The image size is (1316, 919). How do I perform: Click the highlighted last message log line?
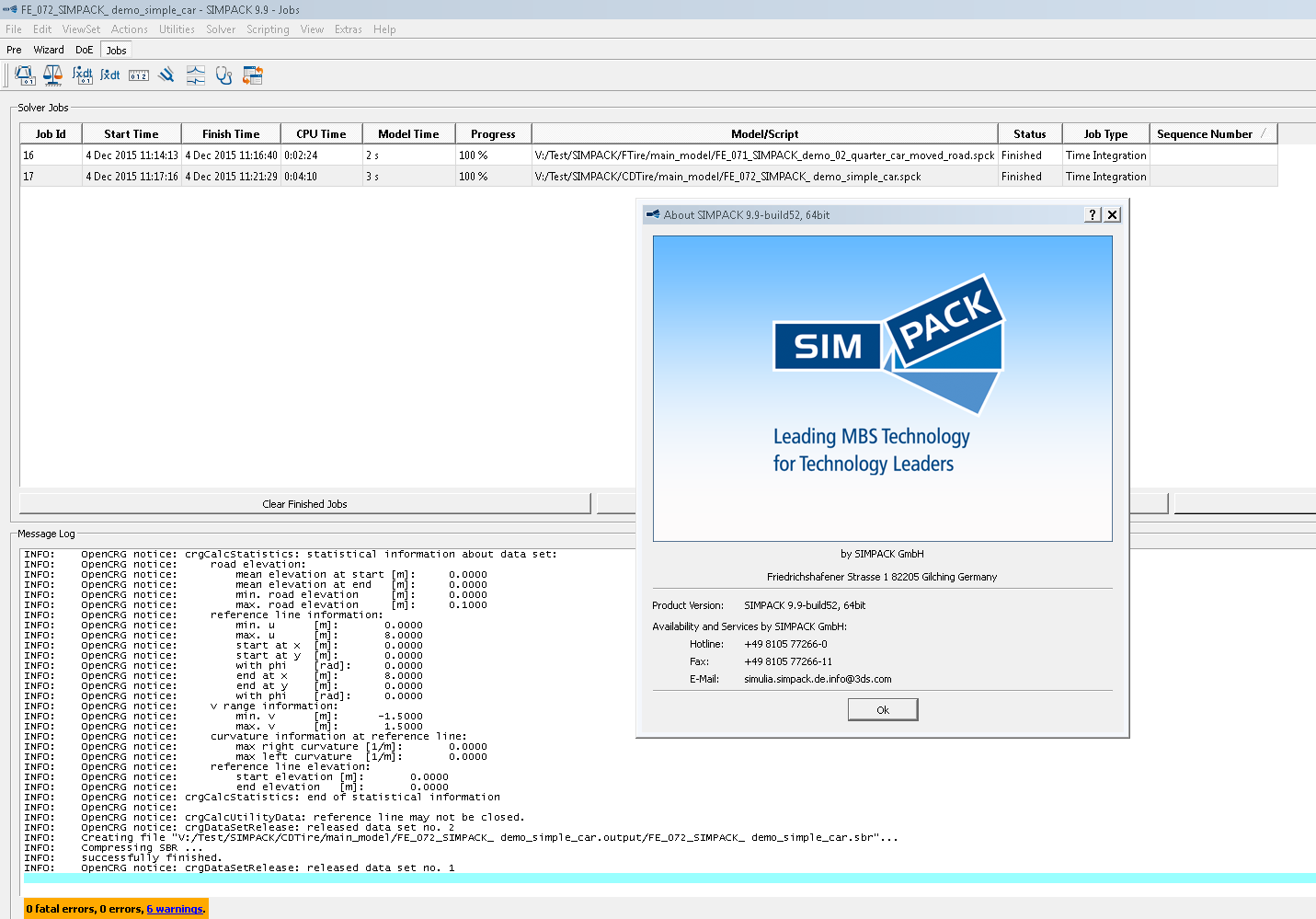click(669, 879)
